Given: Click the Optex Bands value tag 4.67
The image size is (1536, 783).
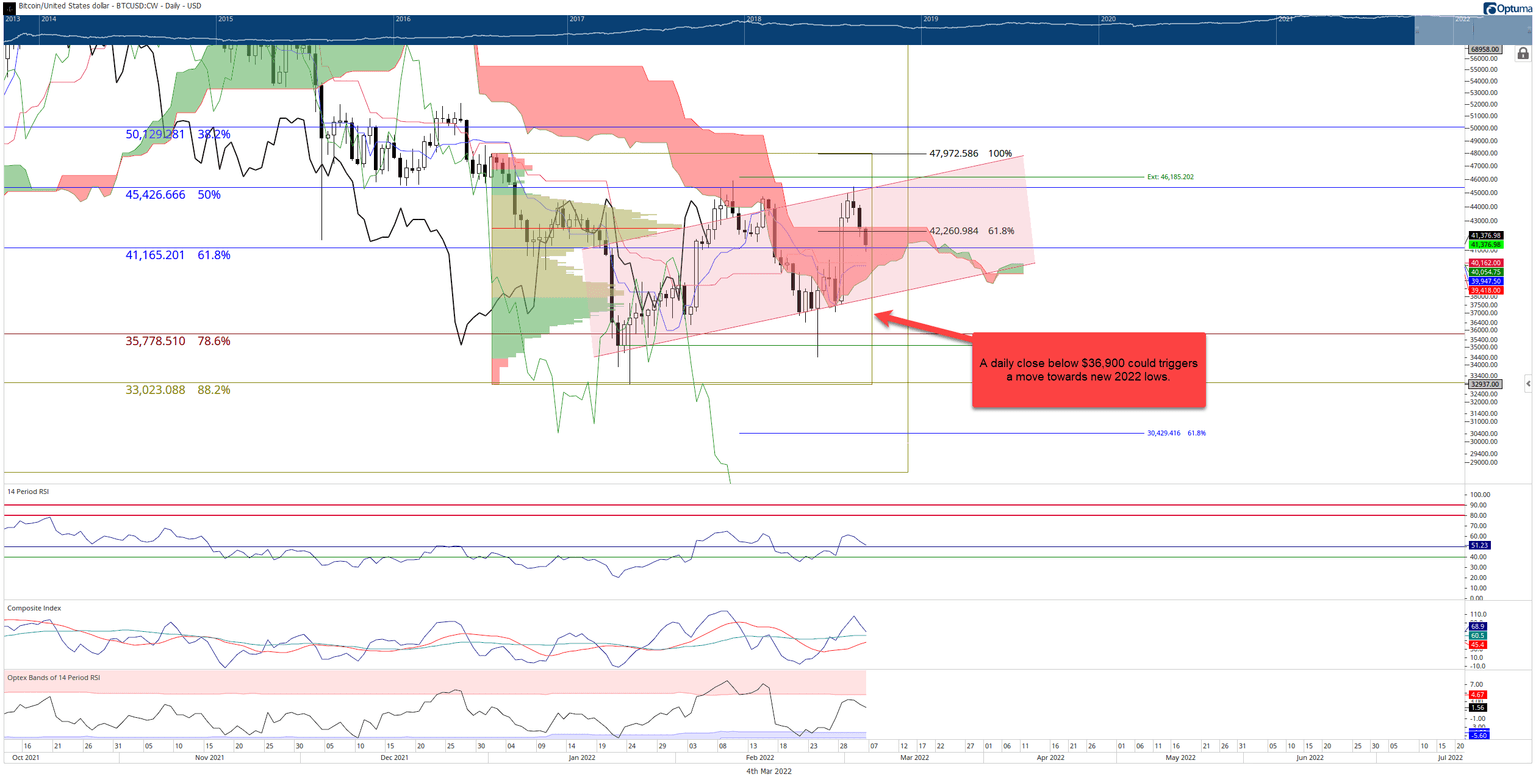Looking at the screenshot, I should coord(1478,694).
